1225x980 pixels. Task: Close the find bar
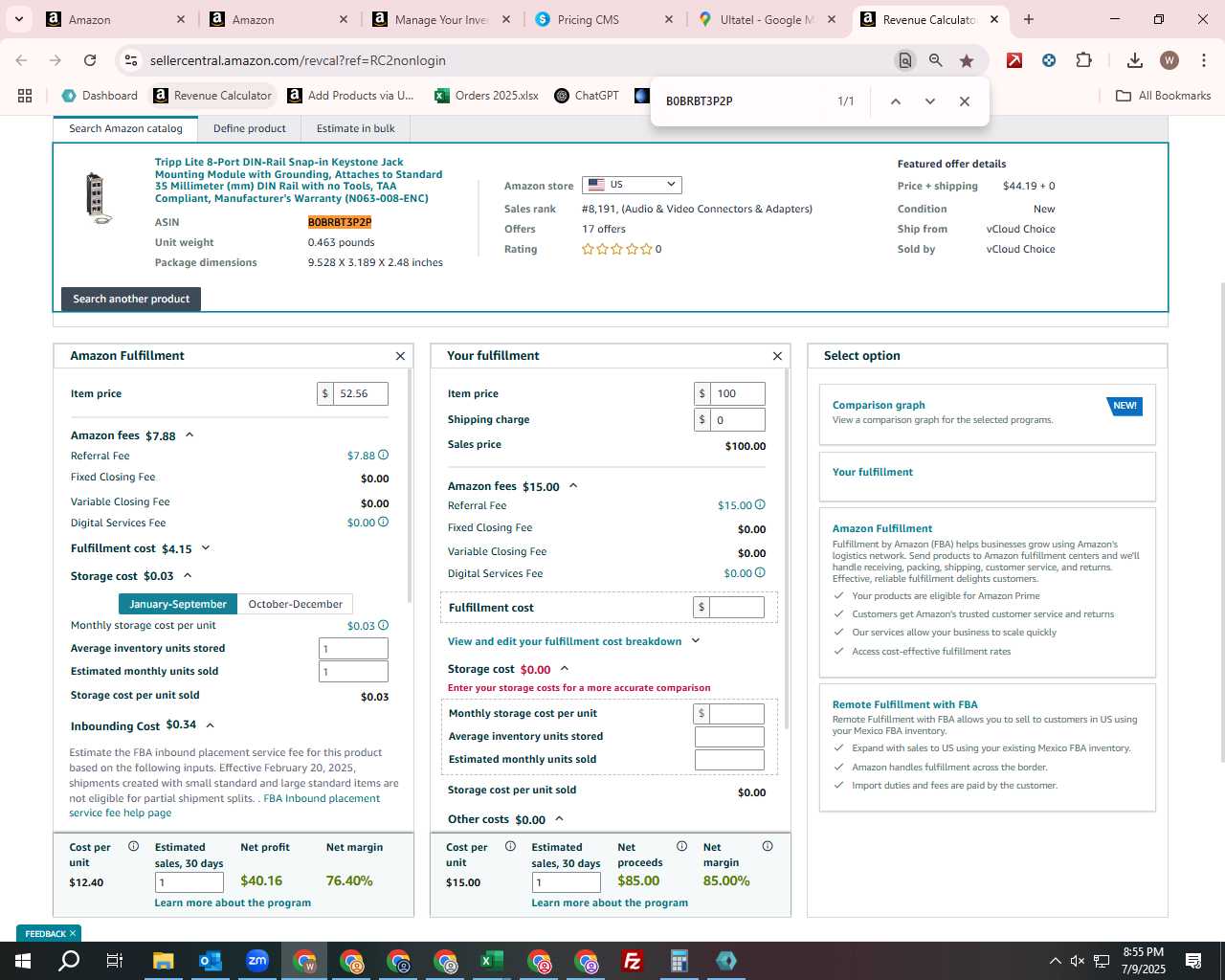point(965,101)
